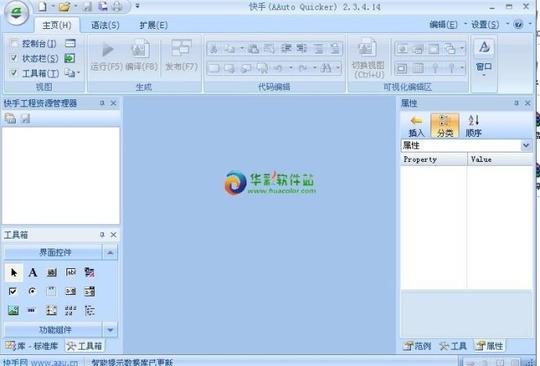Select the tree view control icon

point(90,311)
